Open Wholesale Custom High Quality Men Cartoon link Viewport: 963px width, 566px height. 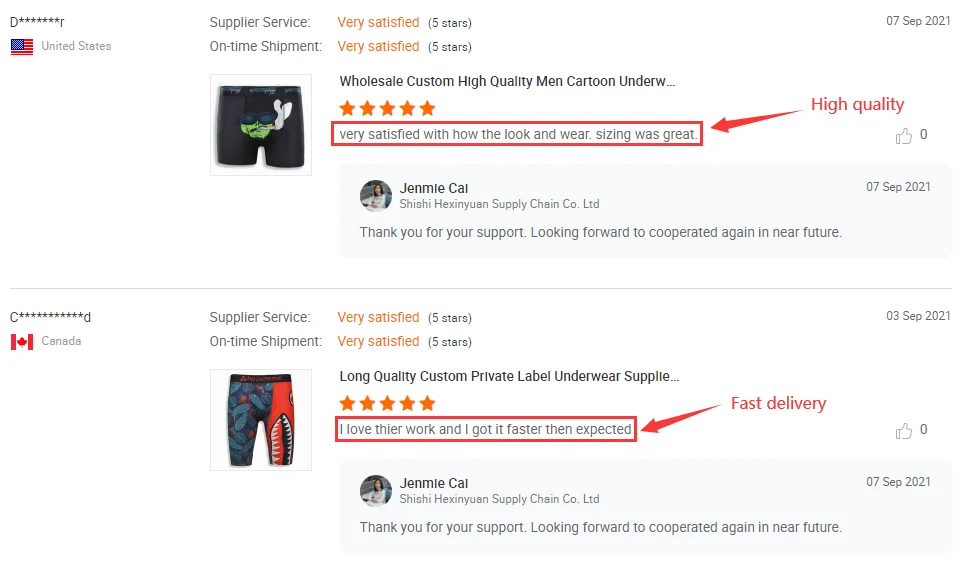[x=507, y=82]
